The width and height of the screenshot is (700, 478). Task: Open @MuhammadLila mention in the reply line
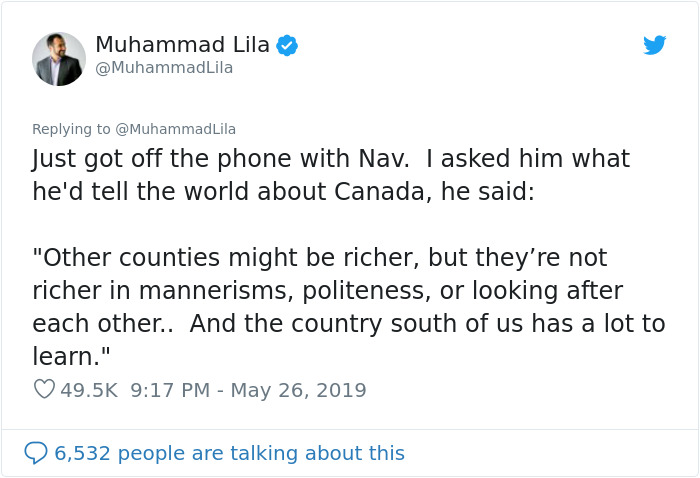[x=175, y=129]
